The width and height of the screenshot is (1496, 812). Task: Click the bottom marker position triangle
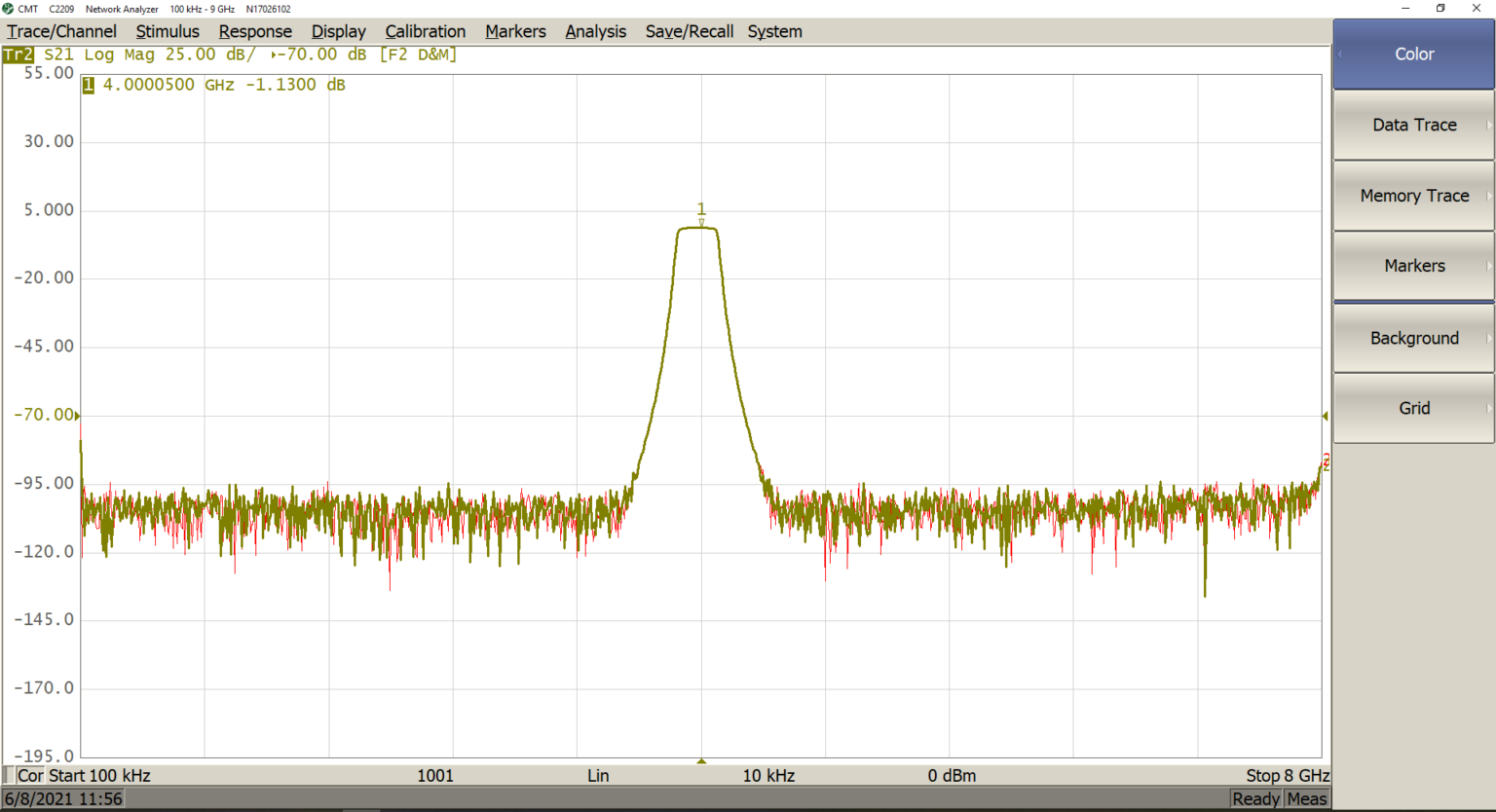[701, 760]
